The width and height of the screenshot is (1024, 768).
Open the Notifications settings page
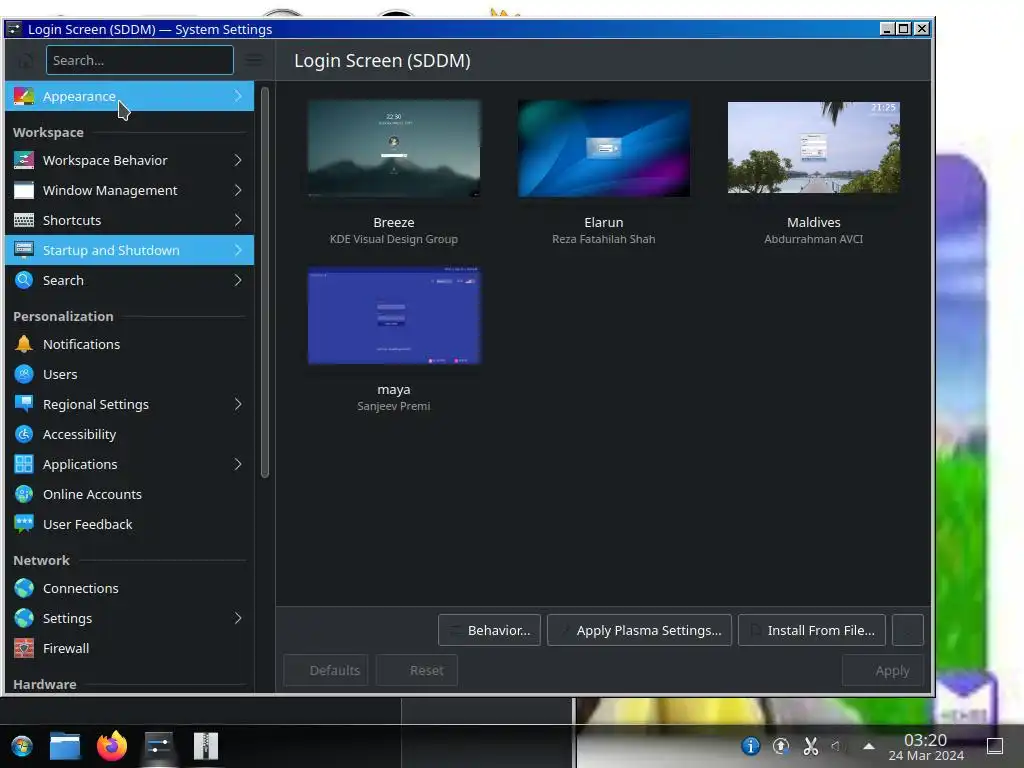[x=129, y=344]
